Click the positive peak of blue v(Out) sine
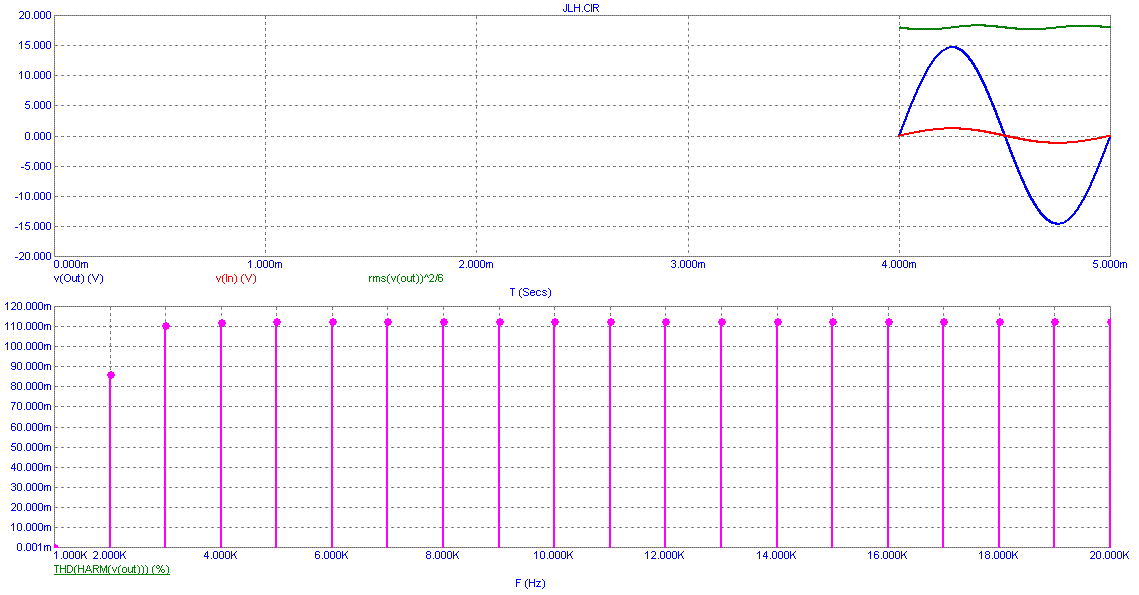Screen dimensions: 1139x595 pos(952,47)
